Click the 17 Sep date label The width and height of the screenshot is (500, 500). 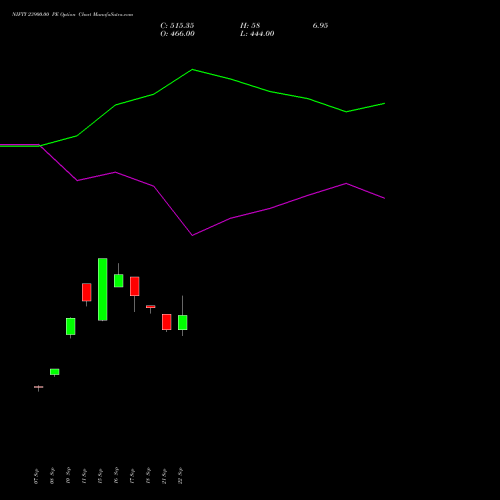[132, 476]
